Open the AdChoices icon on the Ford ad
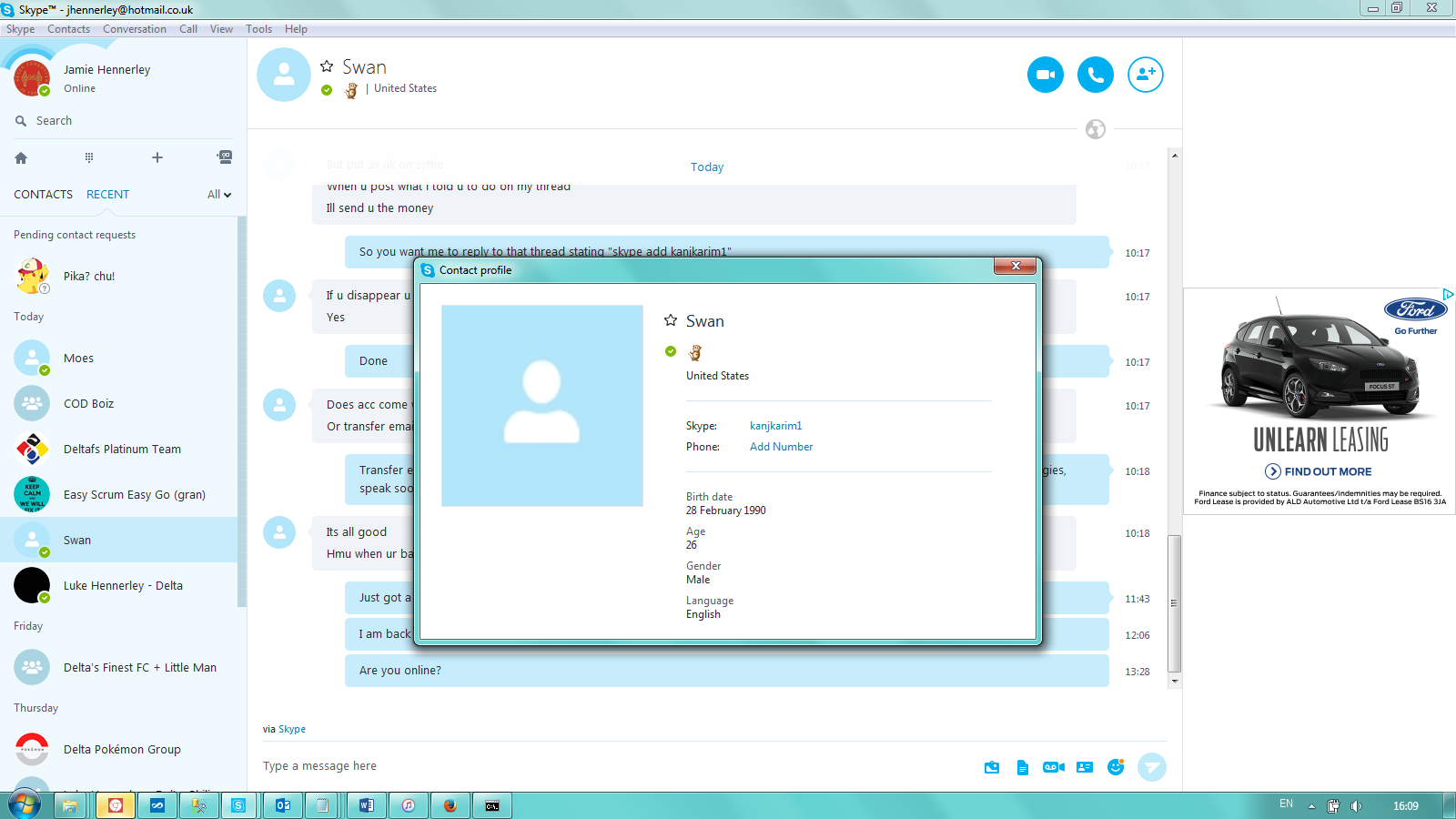 (x=1448, y=294)
